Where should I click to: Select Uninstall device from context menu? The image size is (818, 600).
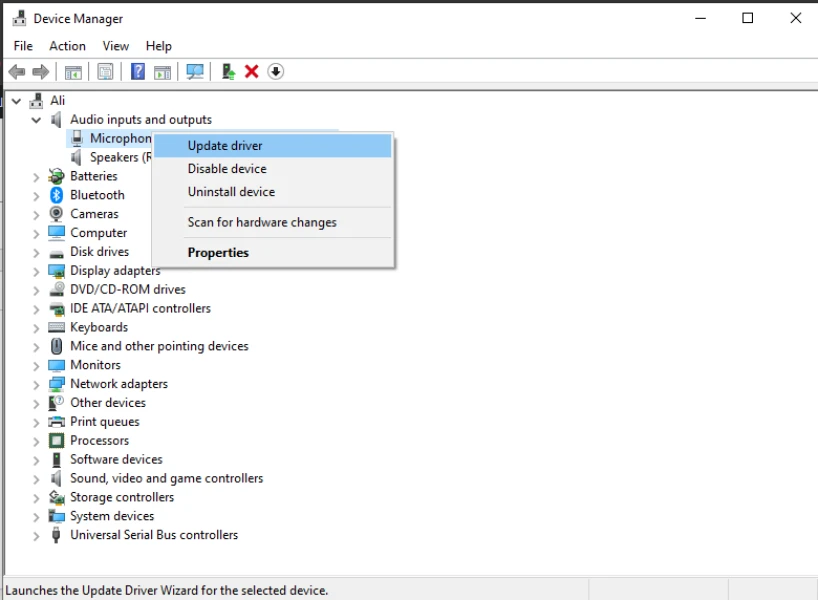click(x=231, y=192)
